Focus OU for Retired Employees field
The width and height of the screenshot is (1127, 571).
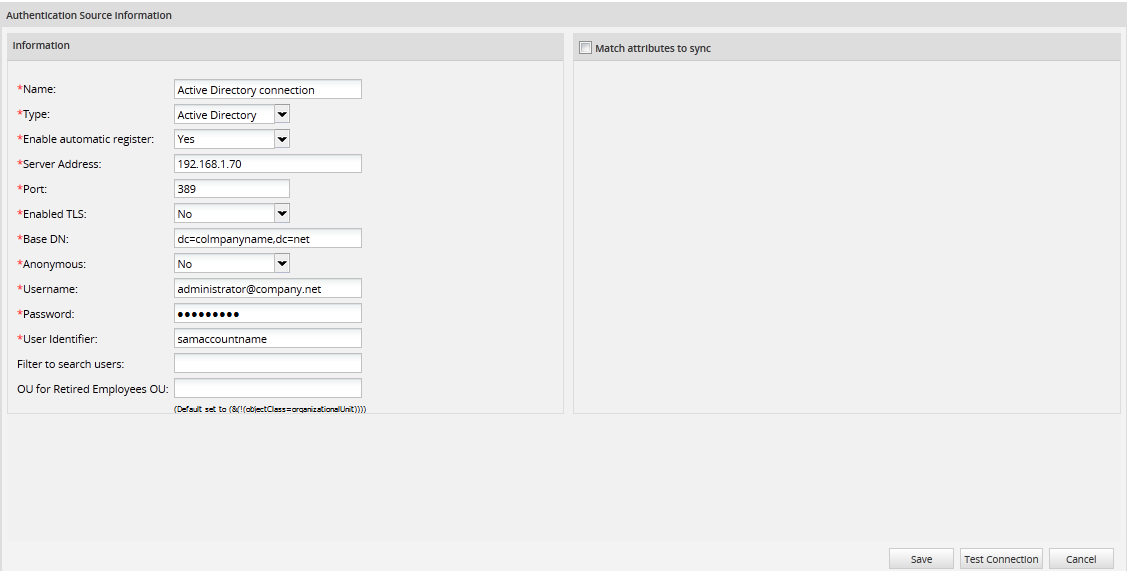pos(267,388)
